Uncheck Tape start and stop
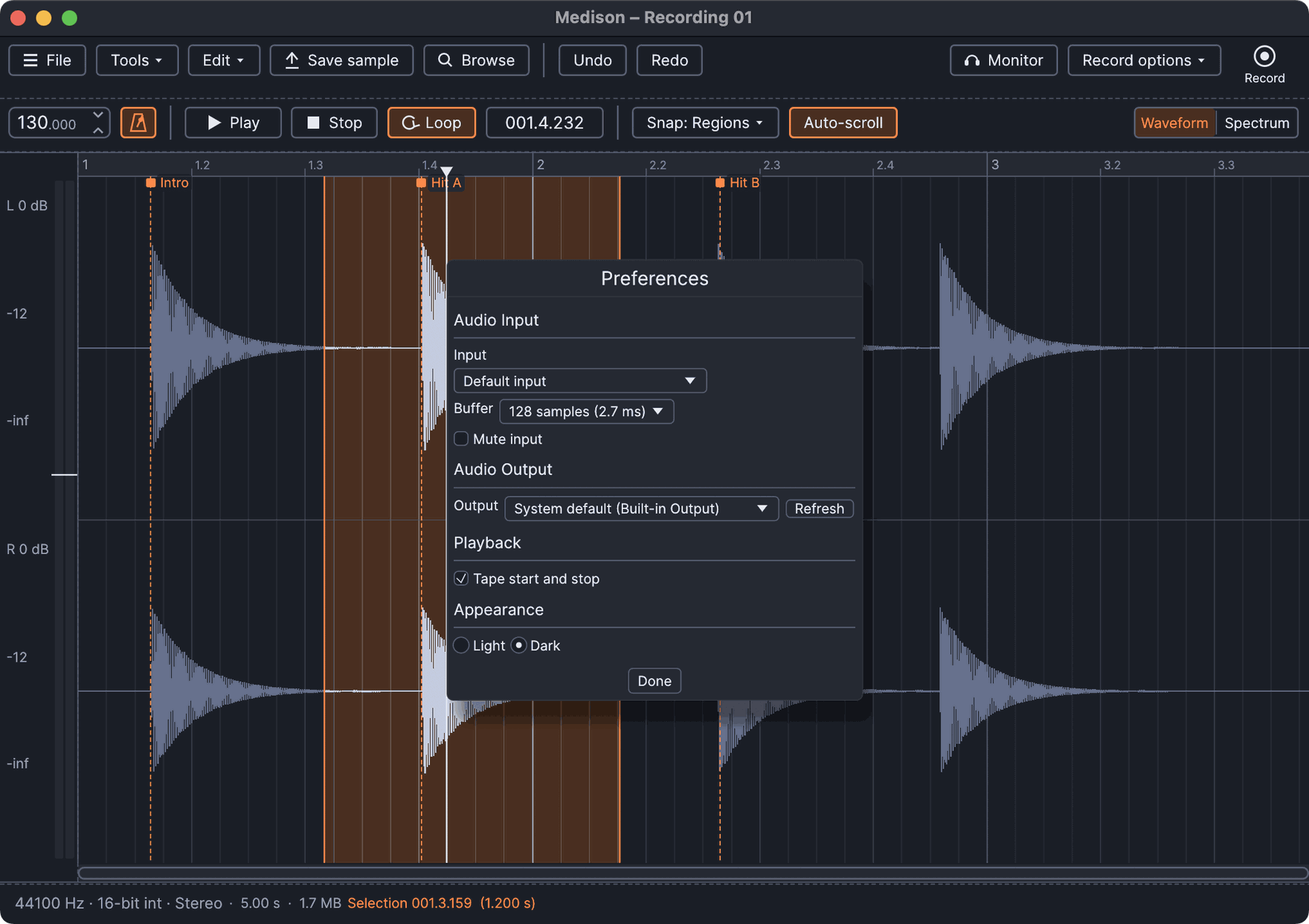This screenshot has height=924, width=1309. [x=461, y=578]
